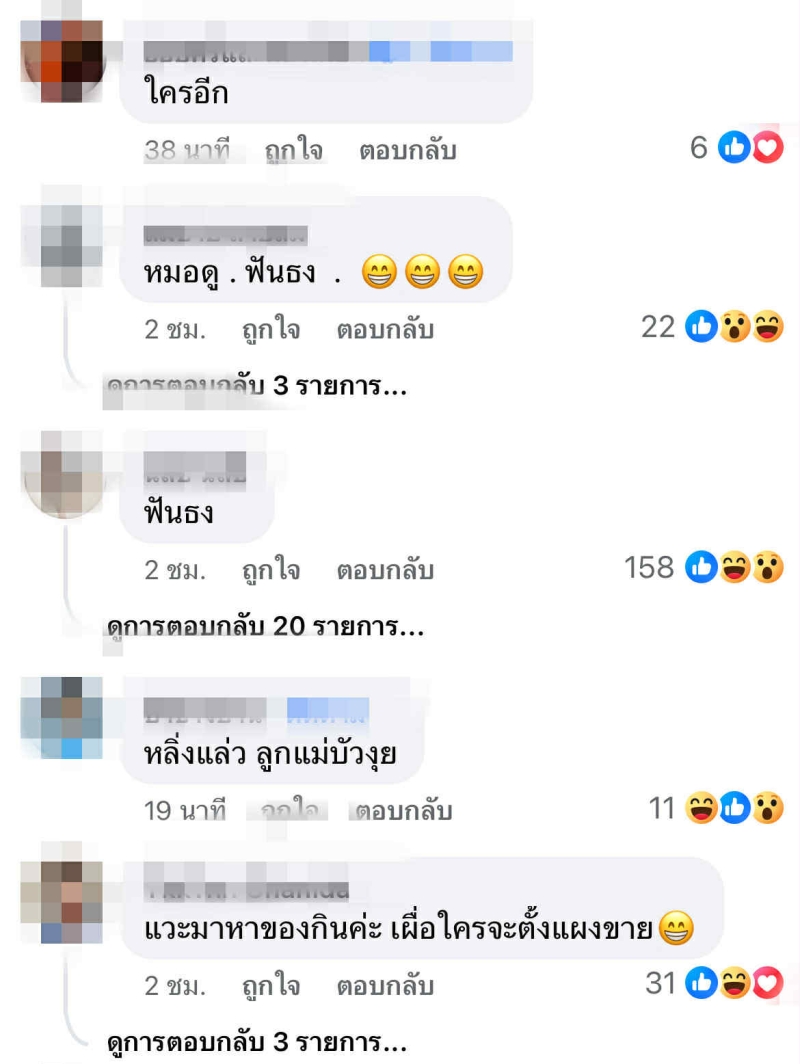Viewport: 800px width, 1064px height.
Task: Open blurred author name above 'หลิ่งแล่ว' comment
Action: [x=256, y=710]
